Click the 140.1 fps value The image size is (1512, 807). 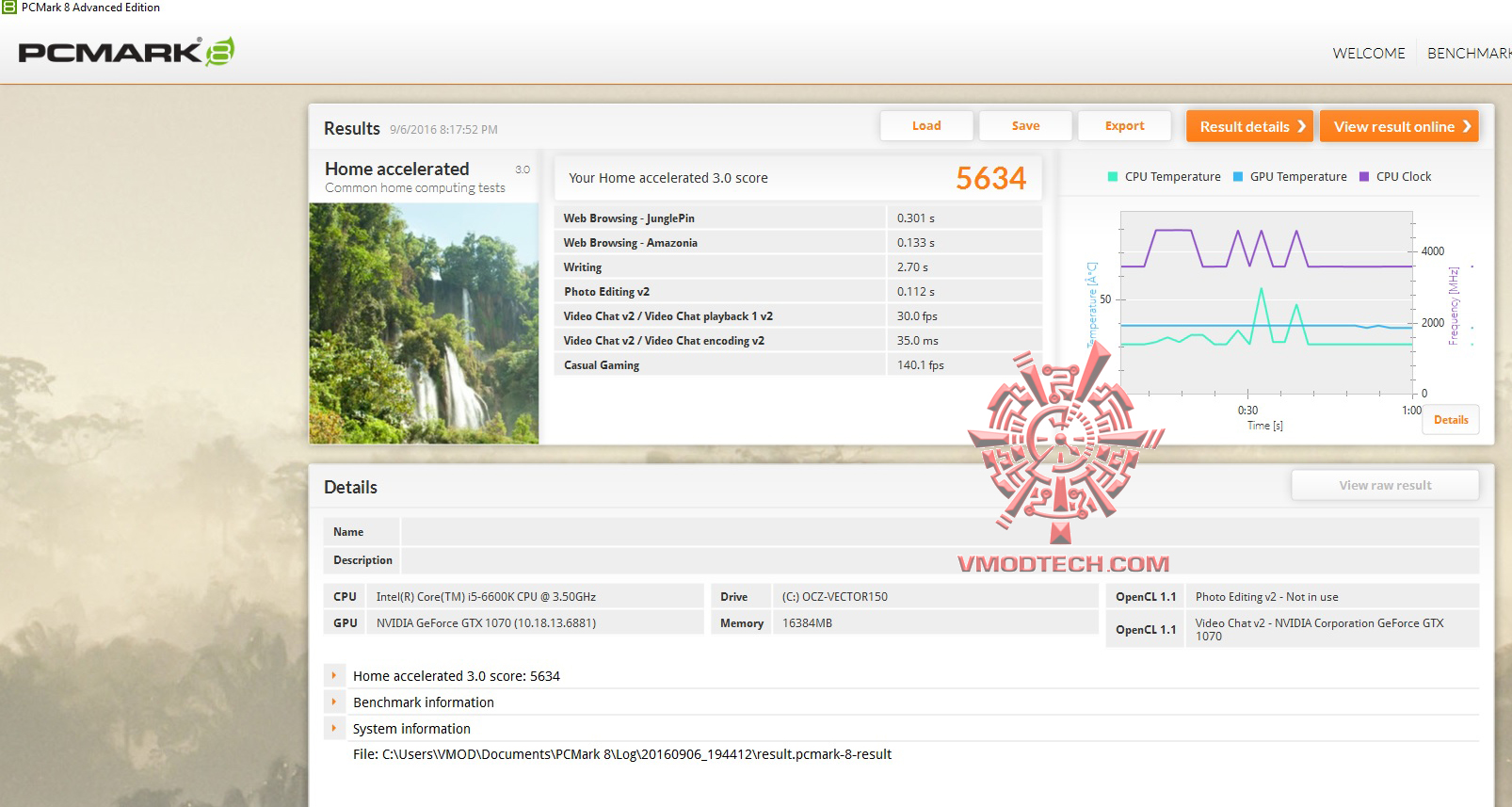coord(920,365)
